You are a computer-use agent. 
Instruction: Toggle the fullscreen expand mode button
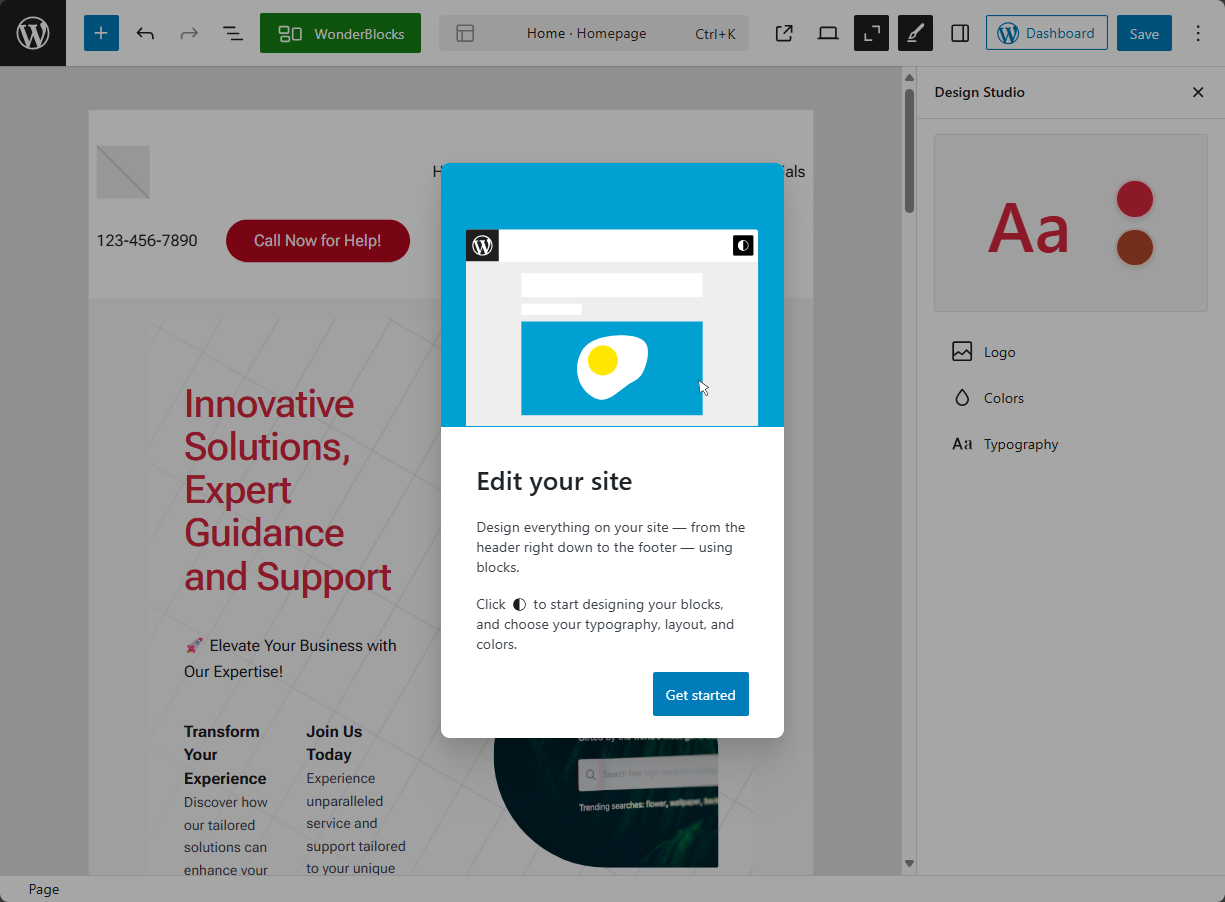[x=871, y=33]
